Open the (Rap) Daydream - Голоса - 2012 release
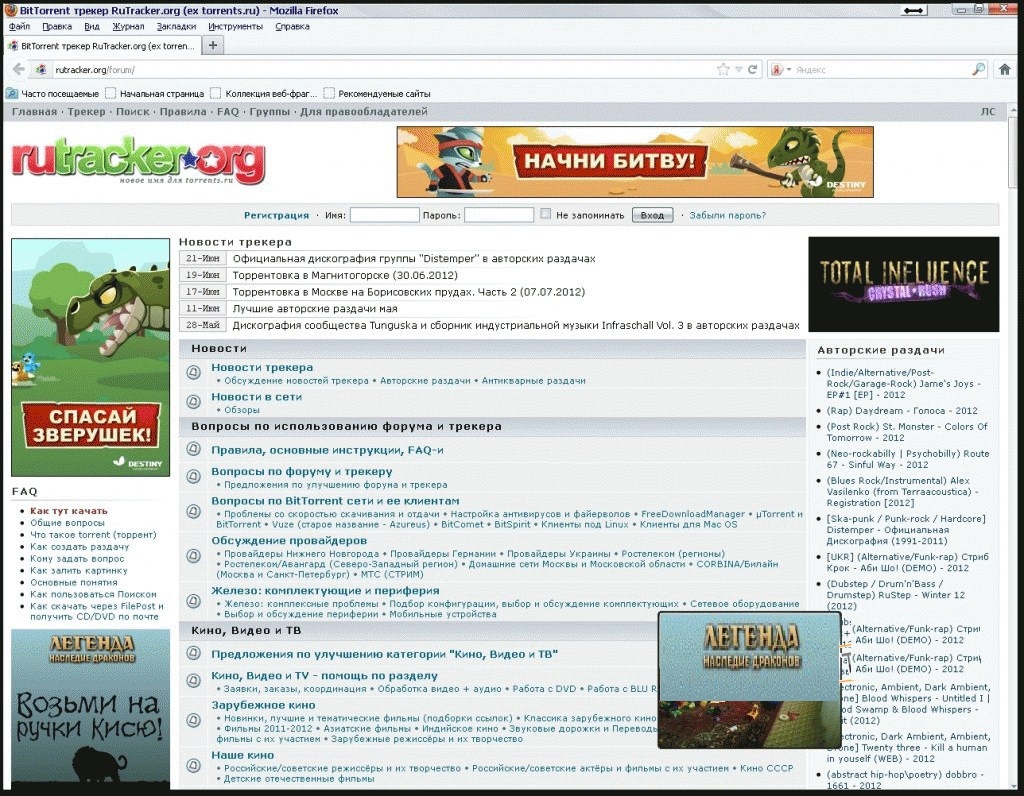The image size is (1024, 796). (902, 411)
